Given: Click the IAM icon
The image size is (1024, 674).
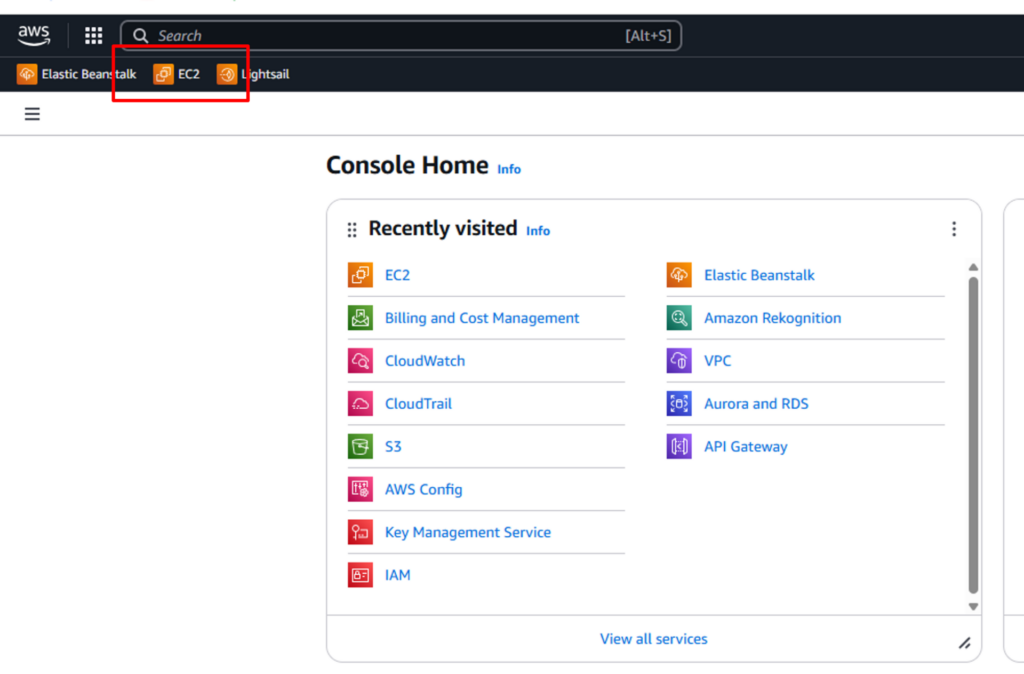Looking at the screenshot, I should (x=360, y=575).
